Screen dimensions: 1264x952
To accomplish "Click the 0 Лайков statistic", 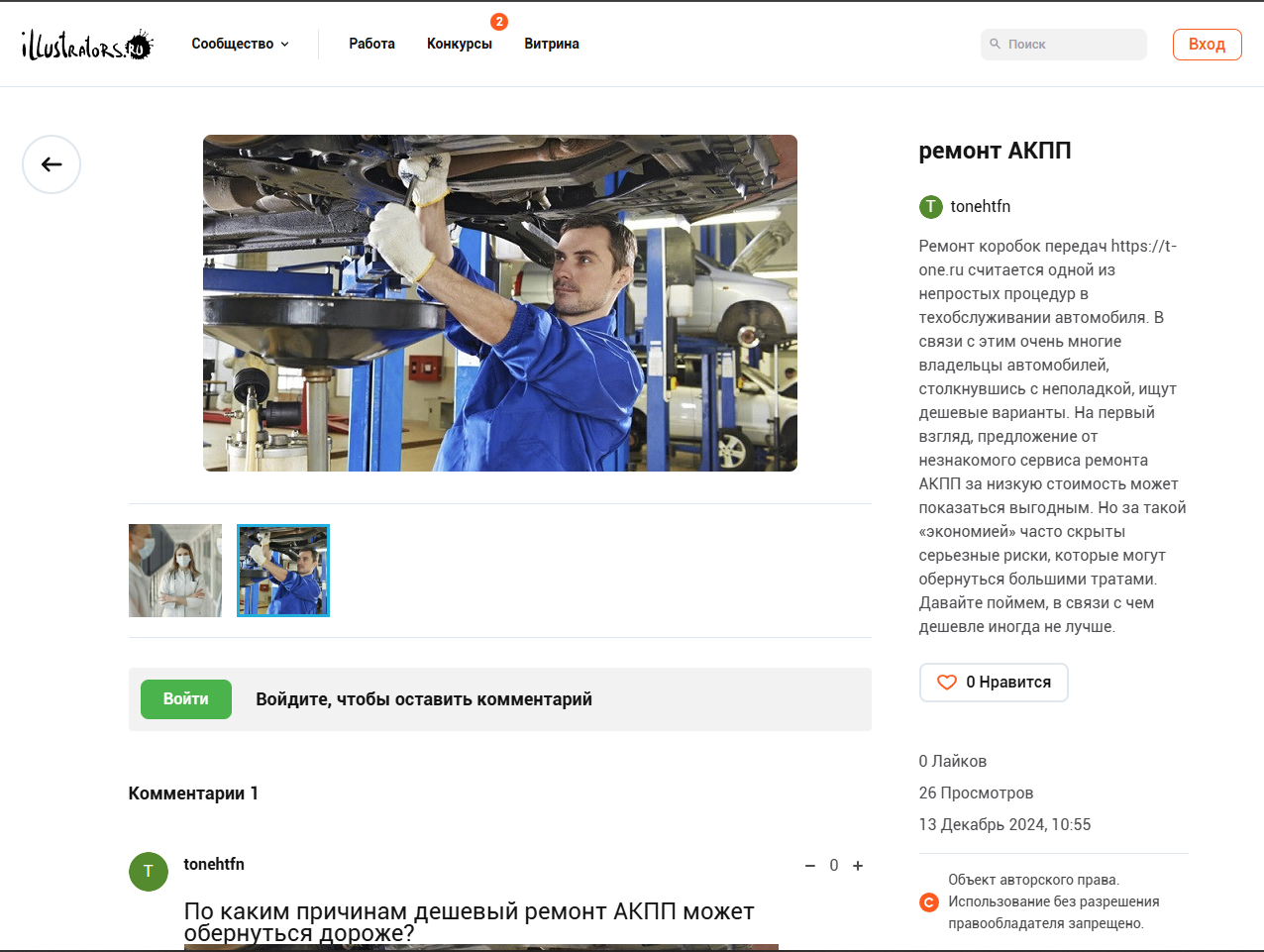I will (x=953, y=762).
